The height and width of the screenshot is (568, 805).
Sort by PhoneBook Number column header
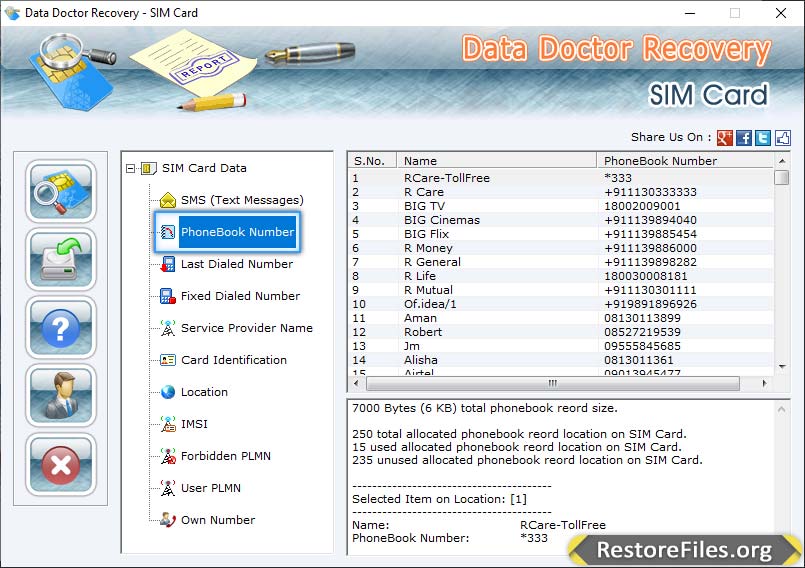(x=685, y=161)
